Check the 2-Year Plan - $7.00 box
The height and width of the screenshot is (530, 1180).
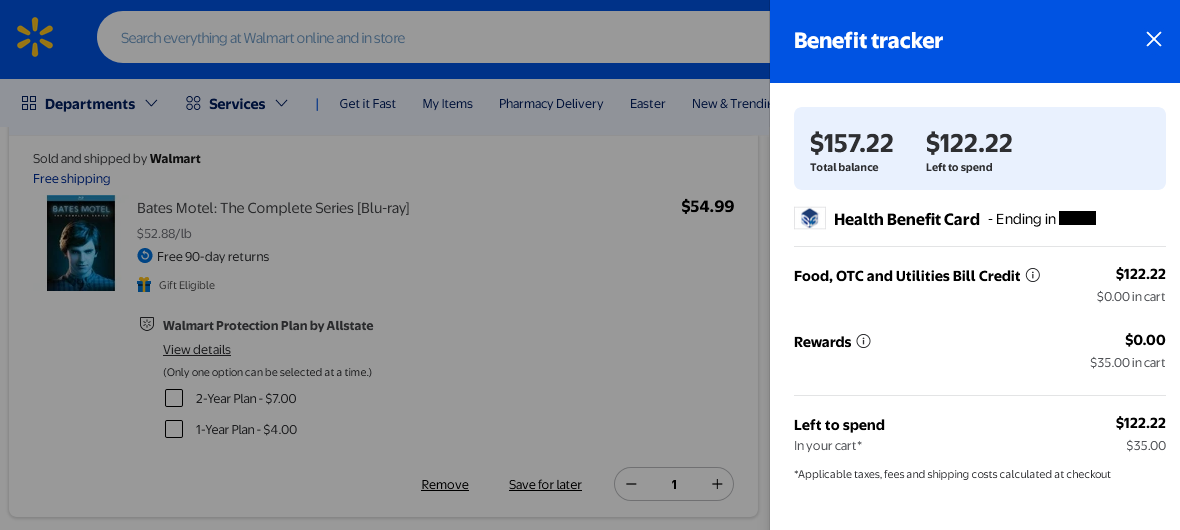[x=174, y=398]
